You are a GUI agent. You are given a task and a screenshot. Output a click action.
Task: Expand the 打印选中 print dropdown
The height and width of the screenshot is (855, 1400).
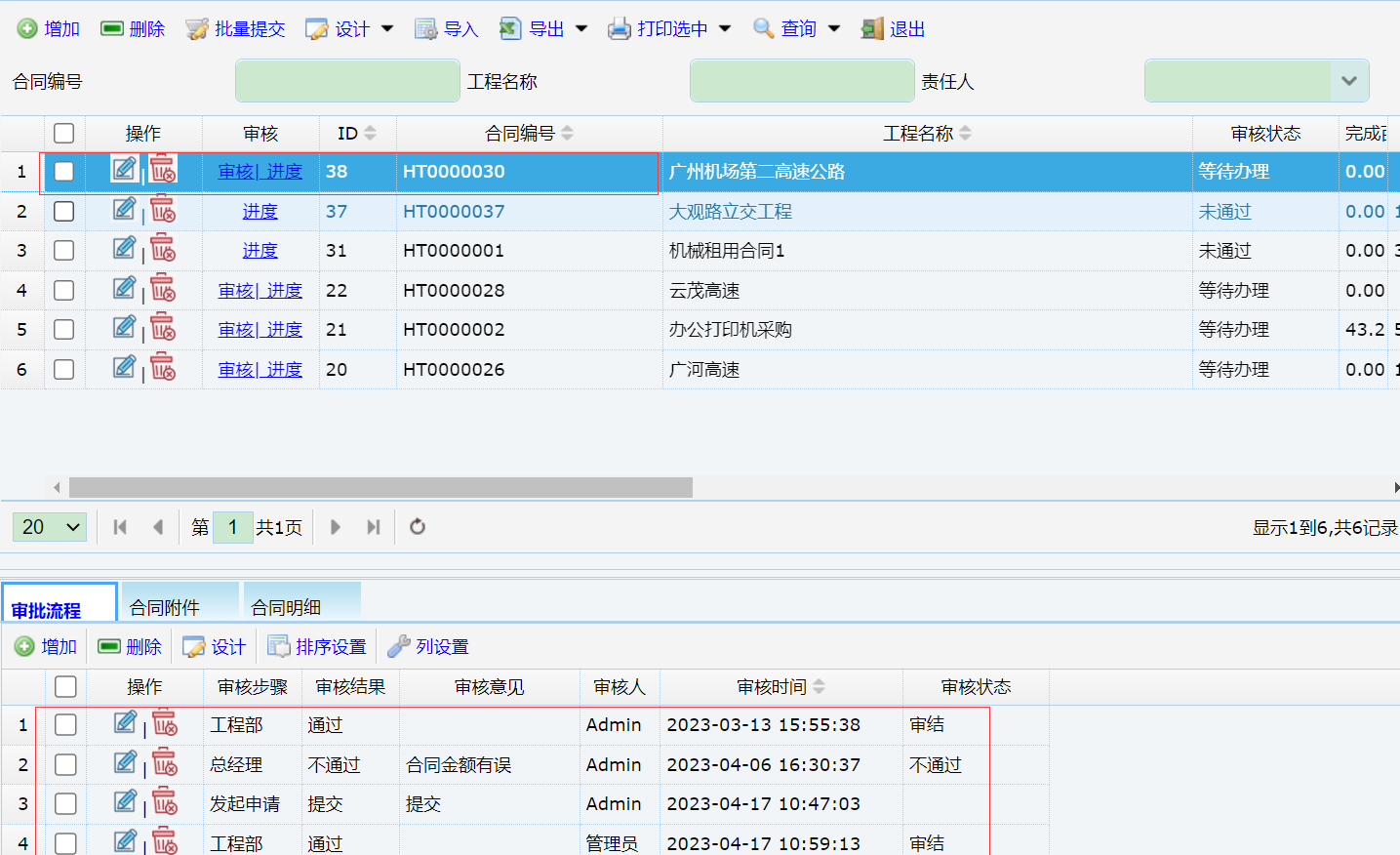[725, 29]
